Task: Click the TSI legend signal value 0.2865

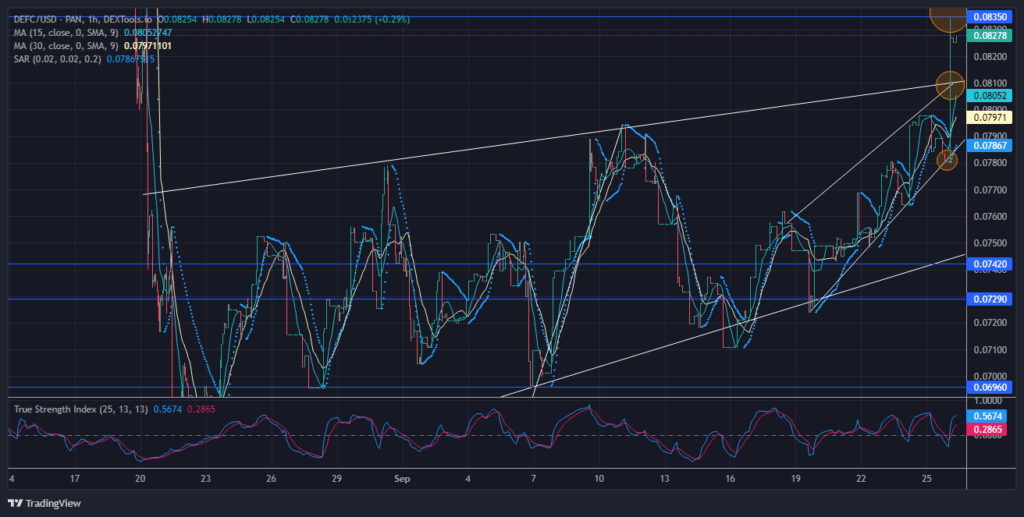Action: [201, 409]
